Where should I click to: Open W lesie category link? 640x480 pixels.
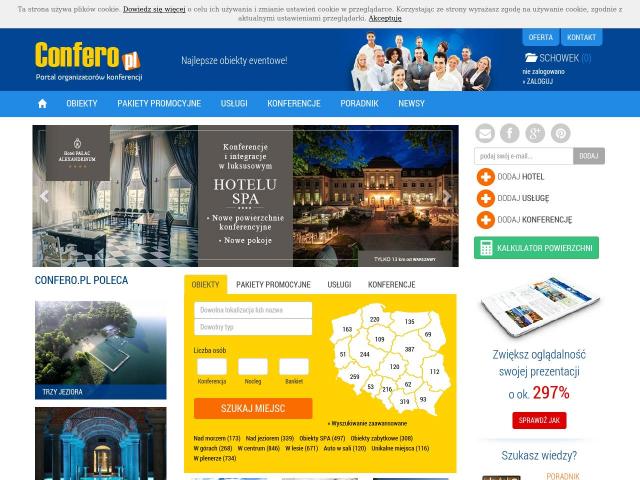[x=301, y=448]
